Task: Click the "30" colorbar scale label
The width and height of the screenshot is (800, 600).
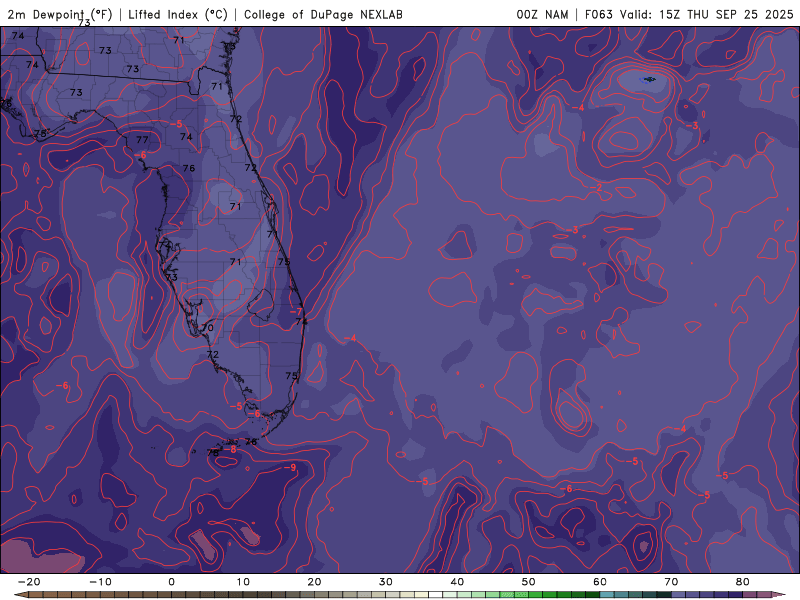Action: [x=386, y=582]
